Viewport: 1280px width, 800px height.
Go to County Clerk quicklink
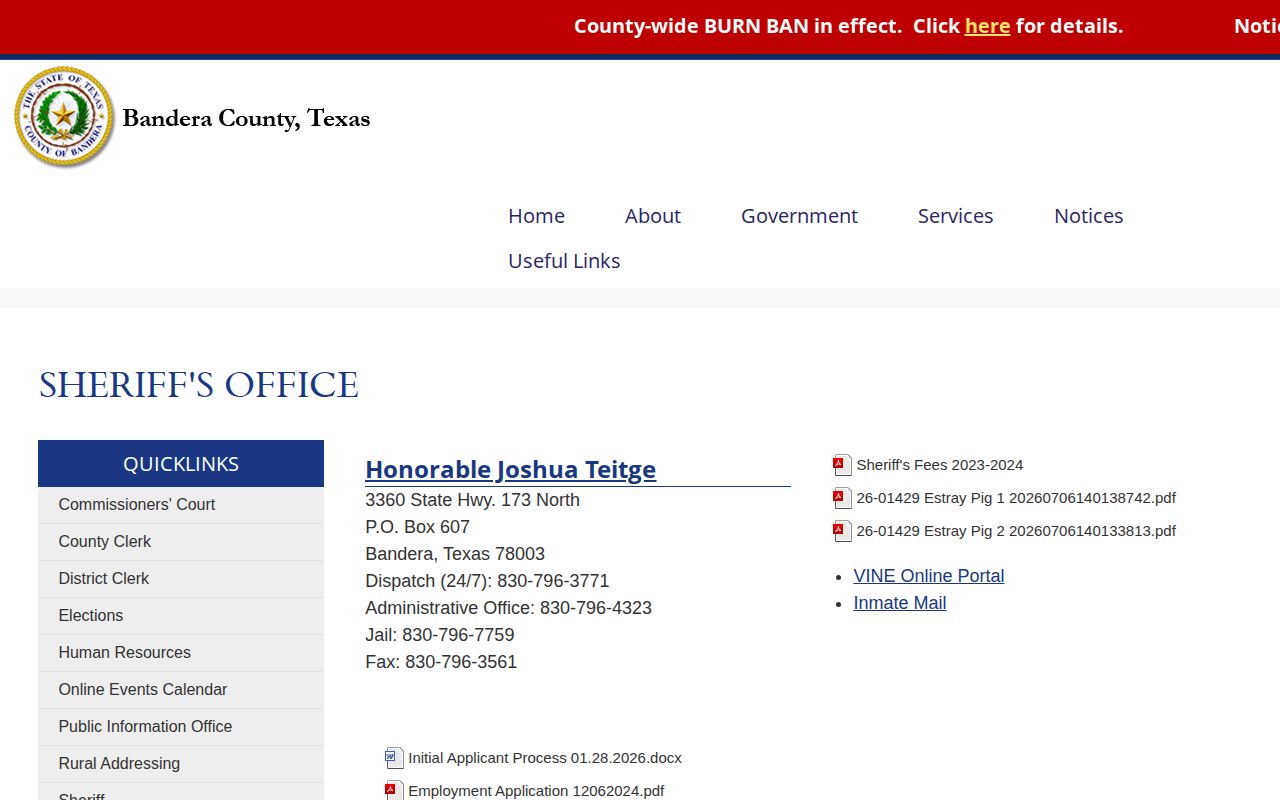tap(181, 542)
